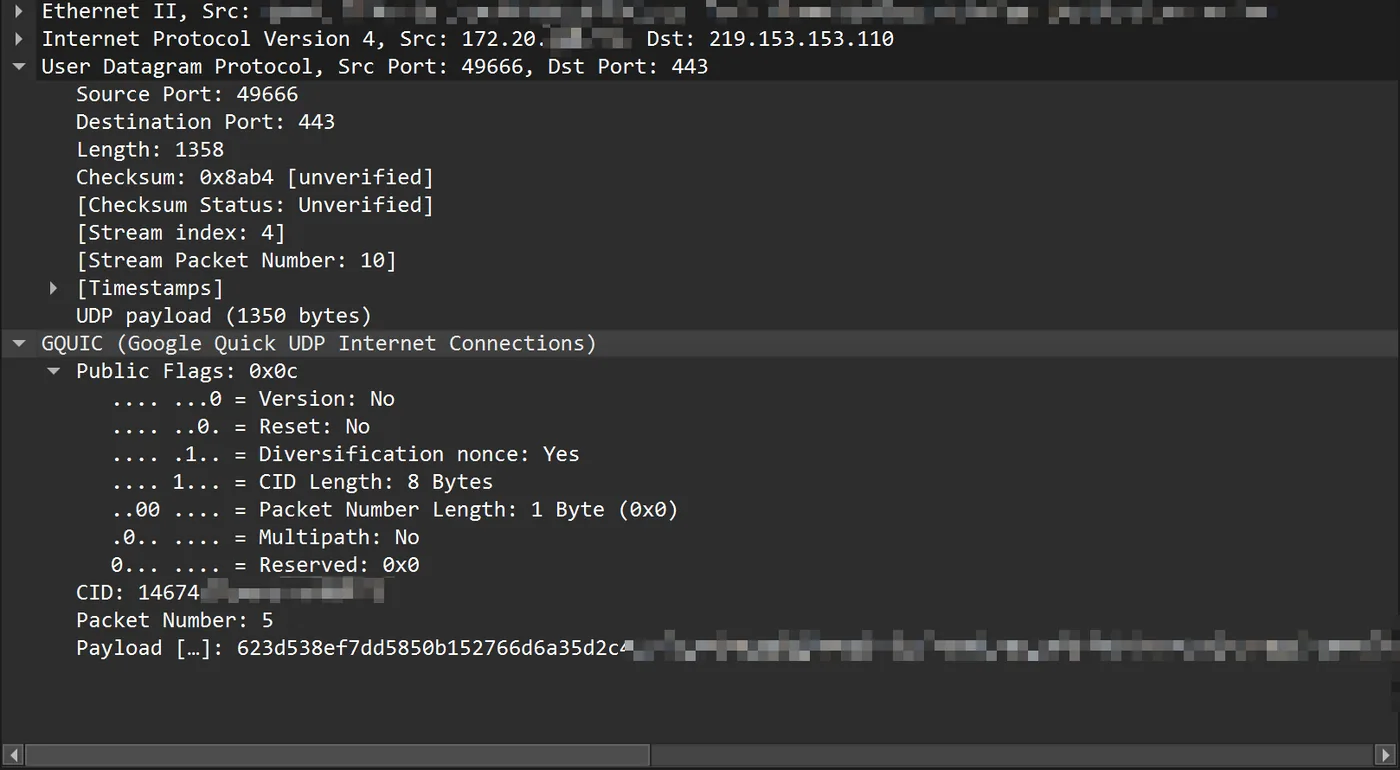Select Stream Packet Number: 10 row
Image resolution: width=1400 pixels, height=770 pixels.
pos(236,261)
